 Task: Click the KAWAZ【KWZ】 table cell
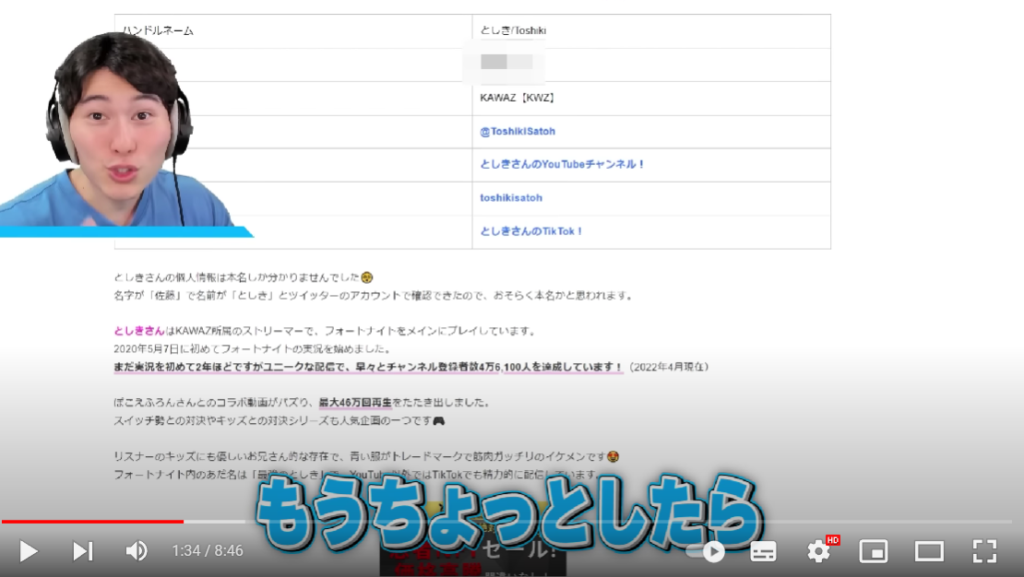tap(651, 98)
